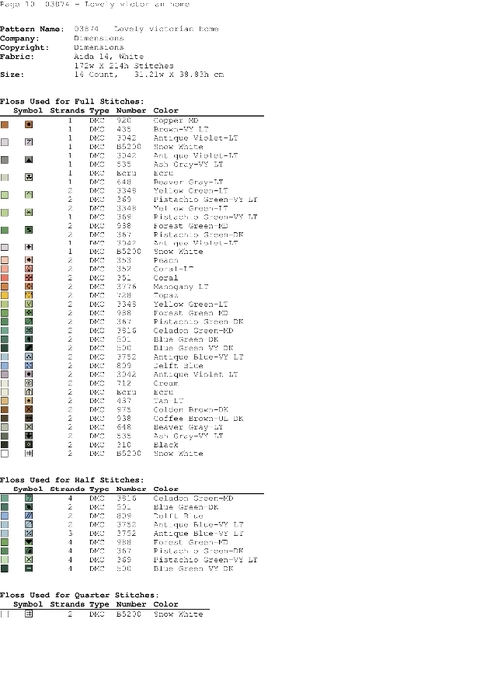This screenshot has width=494, height=699.
Task: Click the Coral symbol icon
Action: [29, 278]
